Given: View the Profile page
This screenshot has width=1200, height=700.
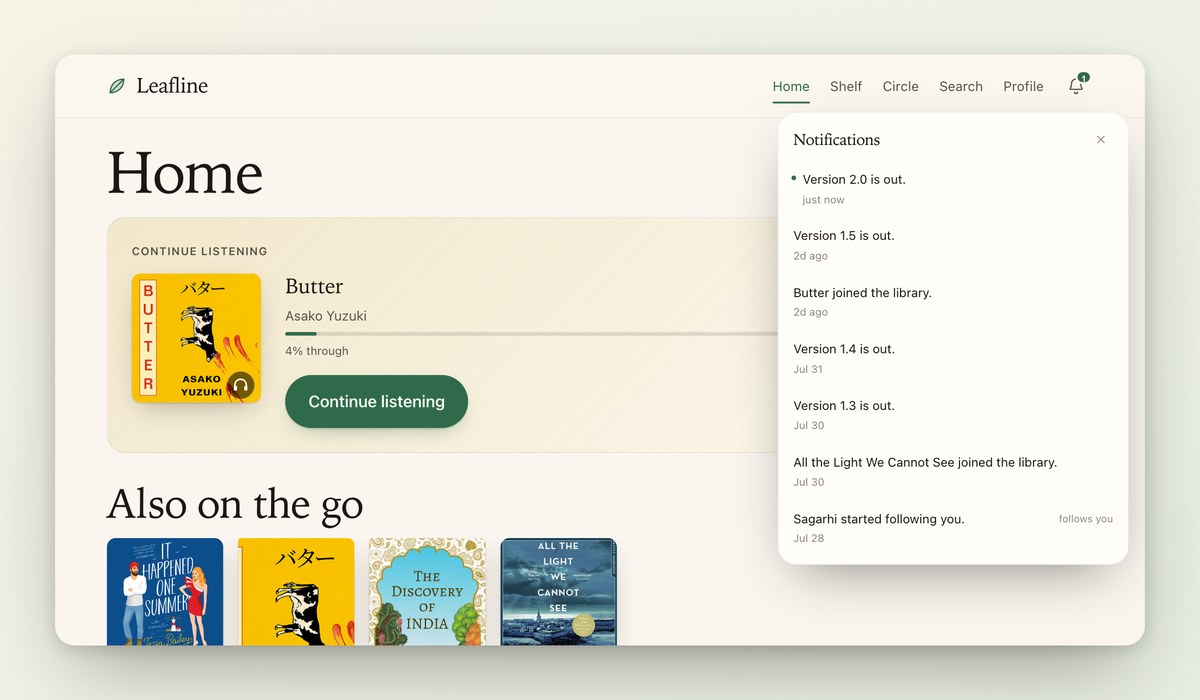Looking at the screenshot, I should 1023,86.
